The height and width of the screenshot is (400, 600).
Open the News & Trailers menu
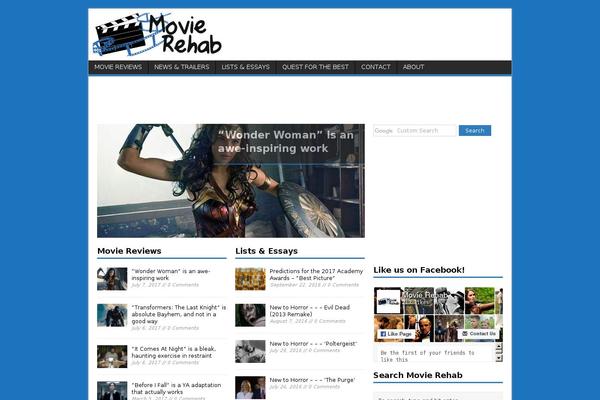(182, 67)
